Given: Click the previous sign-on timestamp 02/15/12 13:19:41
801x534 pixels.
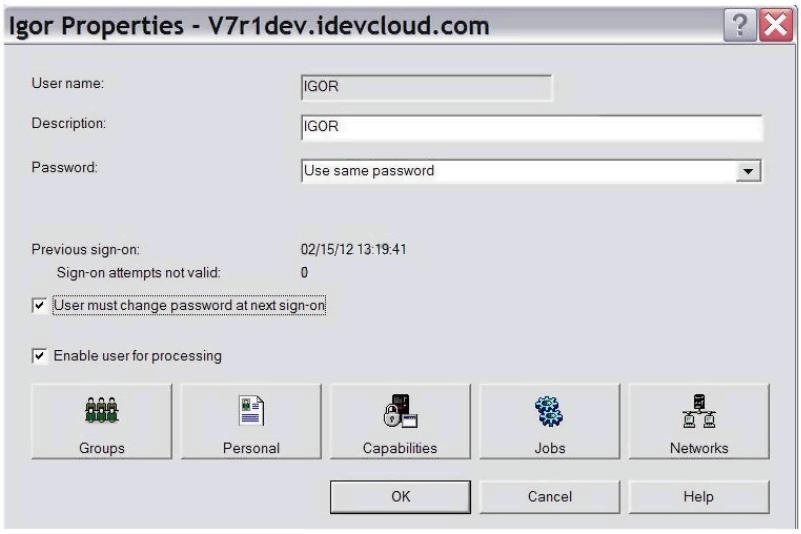Looking at the screenshot, I should 354,249.
